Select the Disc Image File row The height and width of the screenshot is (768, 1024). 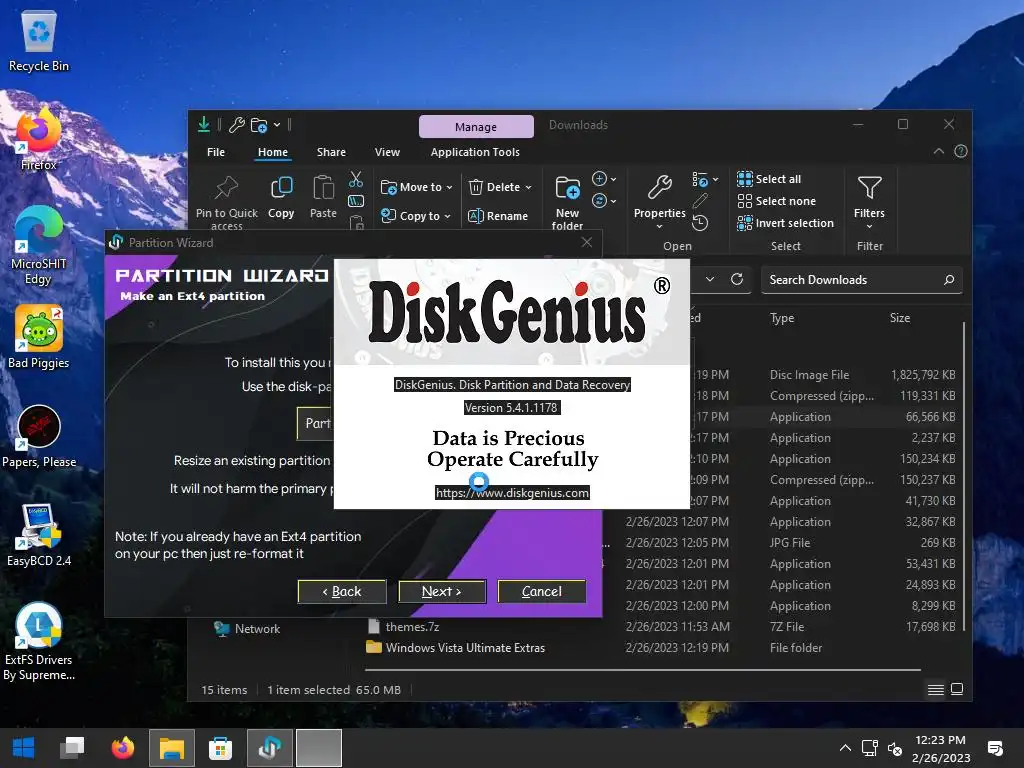pos(810,375)
